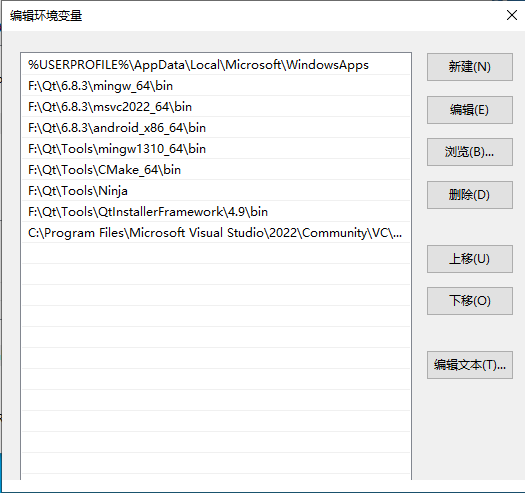Select the F:\Qt\Tools\QtInstallerFramework\4.9\bin entry
The width and height of the screenshot is (525, 493).
pos(216,212)
